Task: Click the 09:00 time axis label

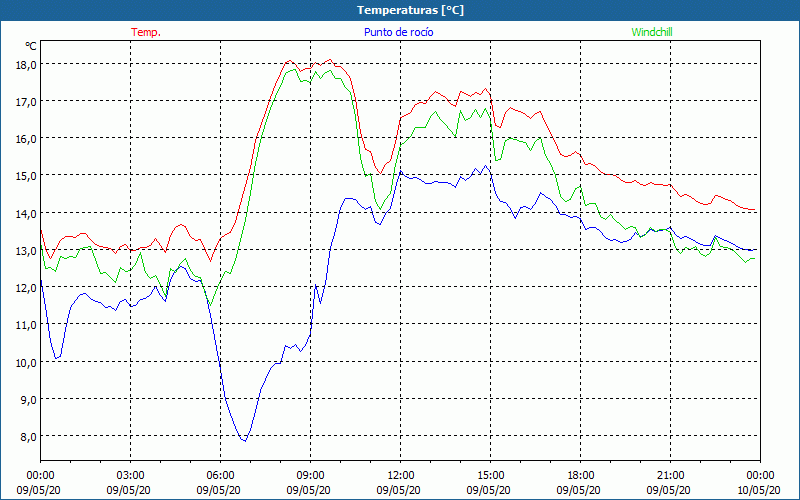Action: [310, 476]
